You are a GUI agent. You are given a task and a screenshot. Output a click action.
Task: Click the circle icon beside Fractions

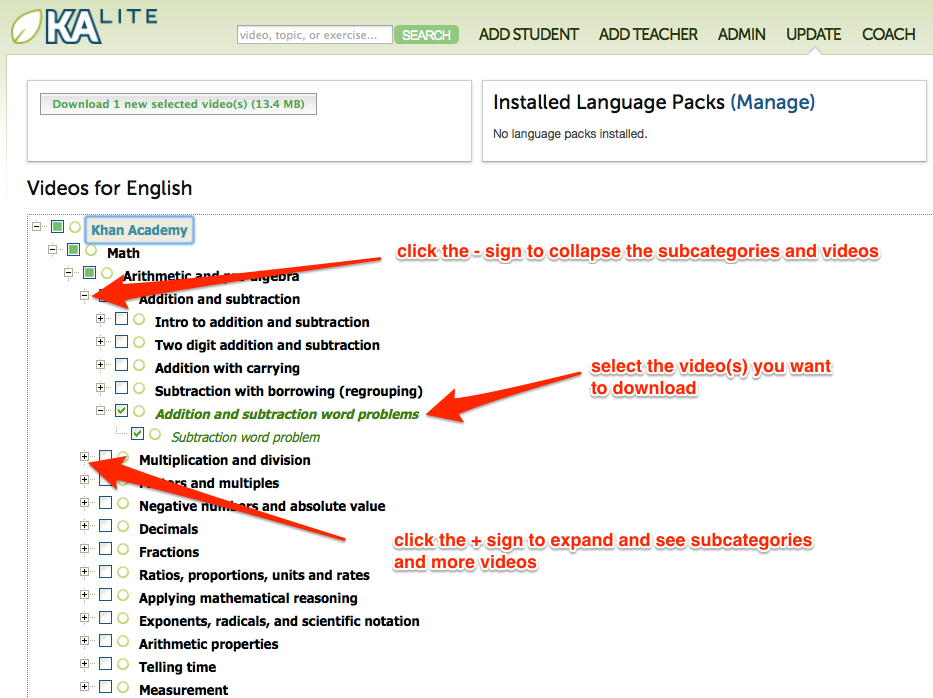[123, 549]
